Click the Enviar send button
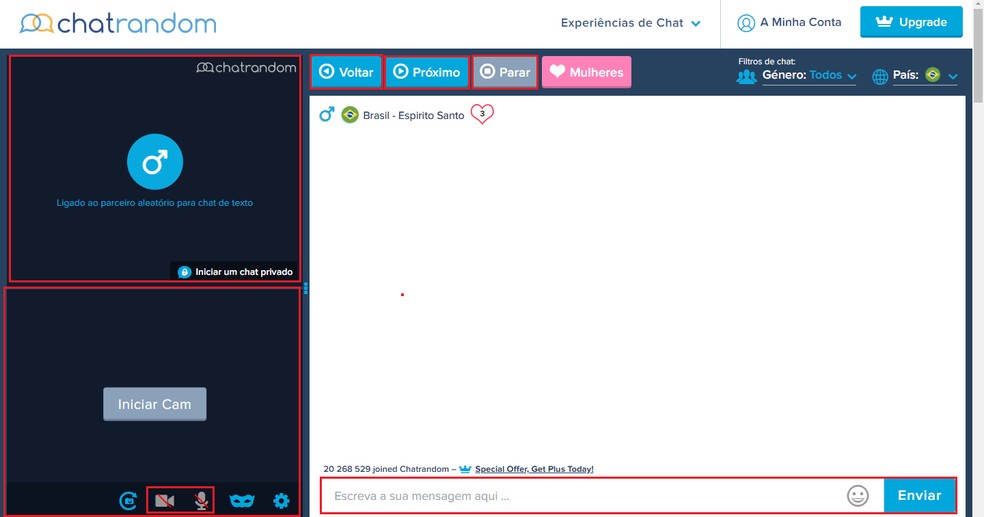 [919, 496]
